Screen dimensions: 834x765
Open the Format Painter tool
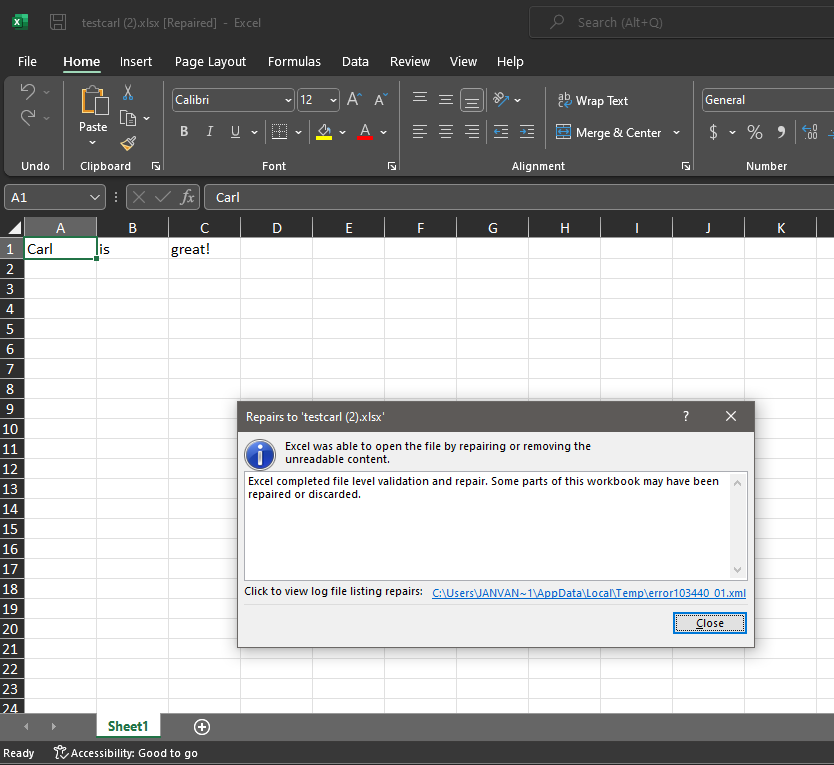click(x=127, y=143)
